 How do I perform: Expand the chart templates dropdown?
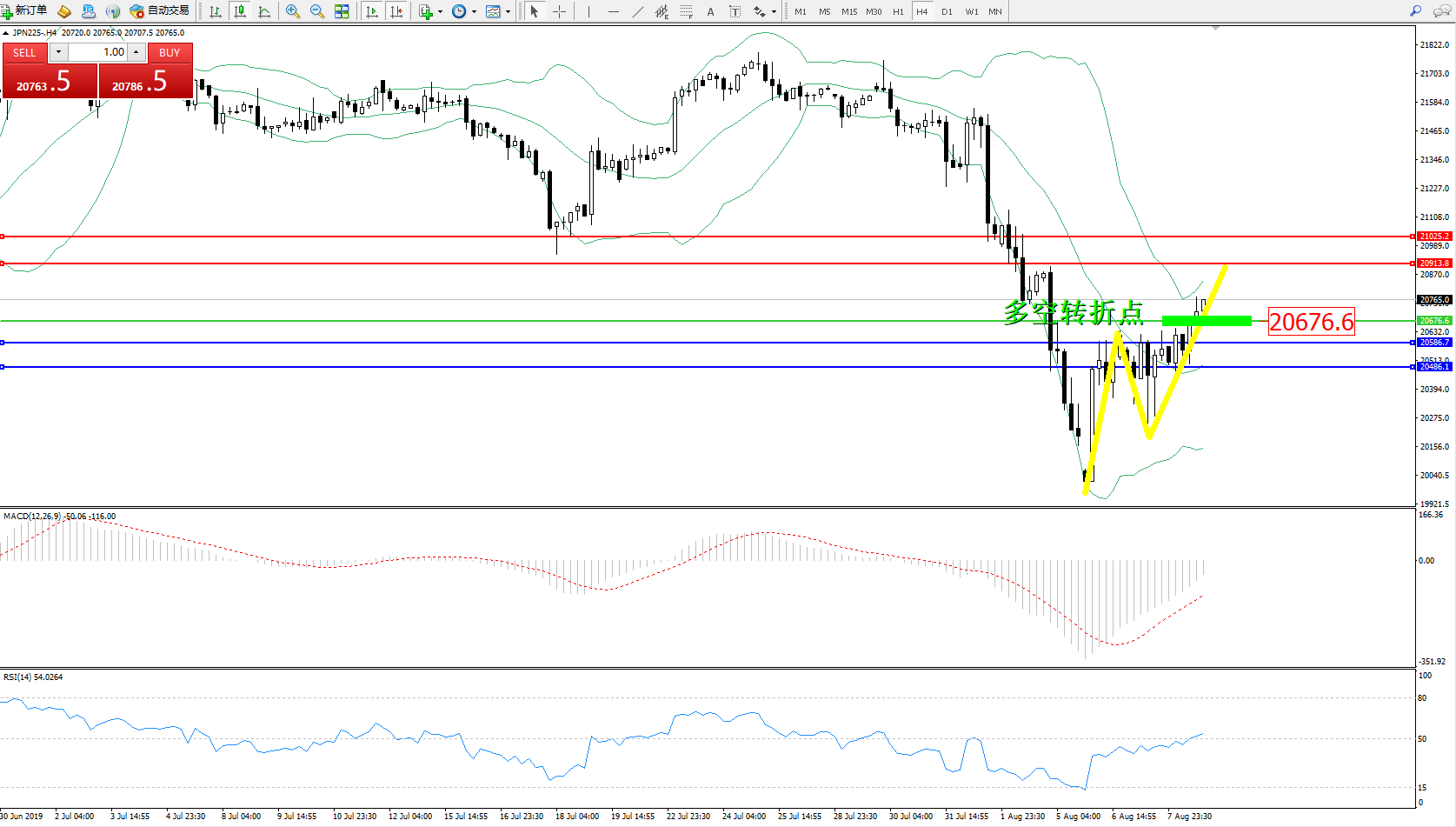click(508, 12)
